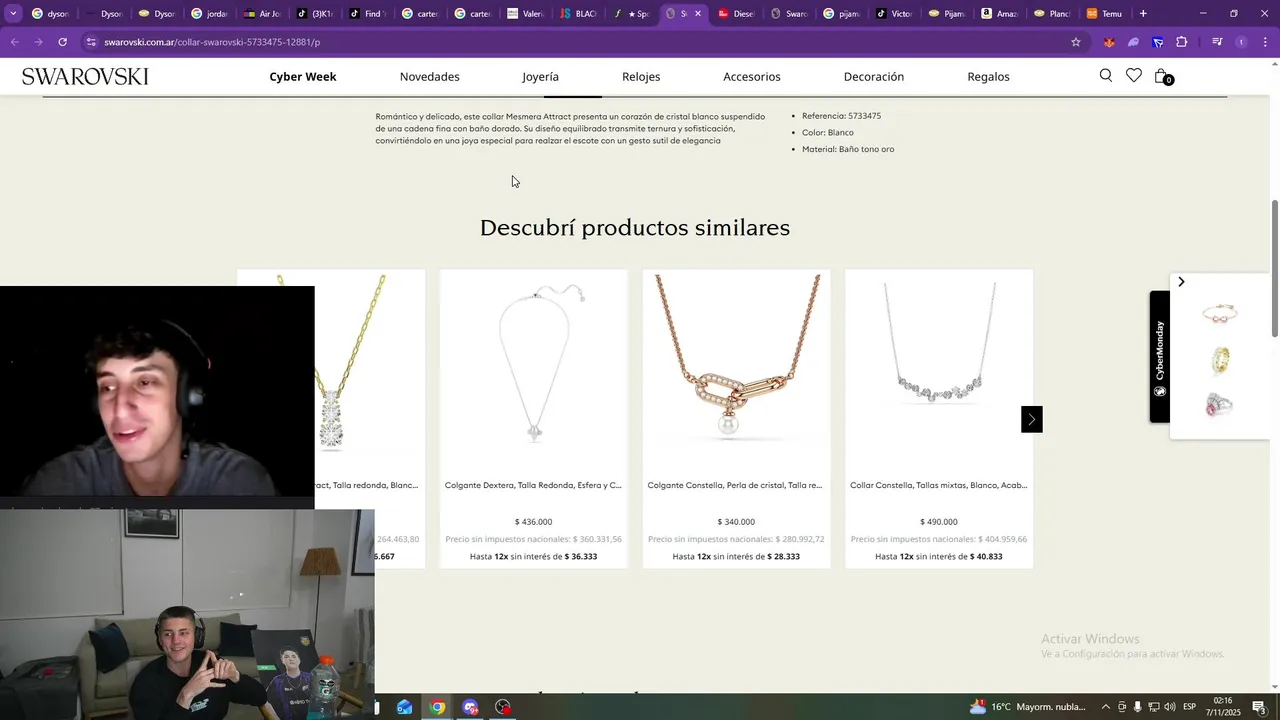Click the $ 436.000 price
1280x720 pixels.
(533, 522)
